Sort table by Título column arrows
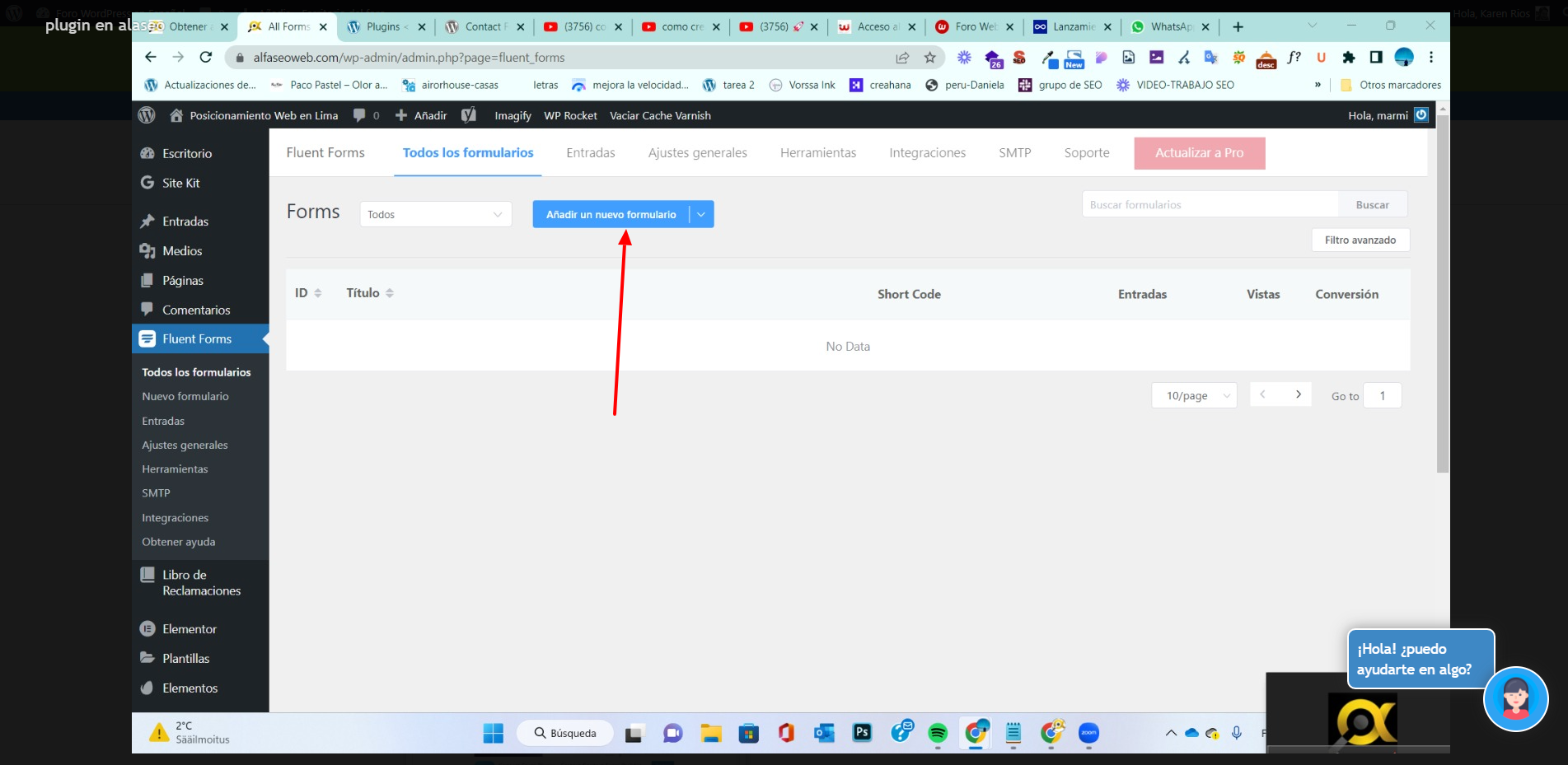Screen dimensions: 1568x765 pos(390,293)
